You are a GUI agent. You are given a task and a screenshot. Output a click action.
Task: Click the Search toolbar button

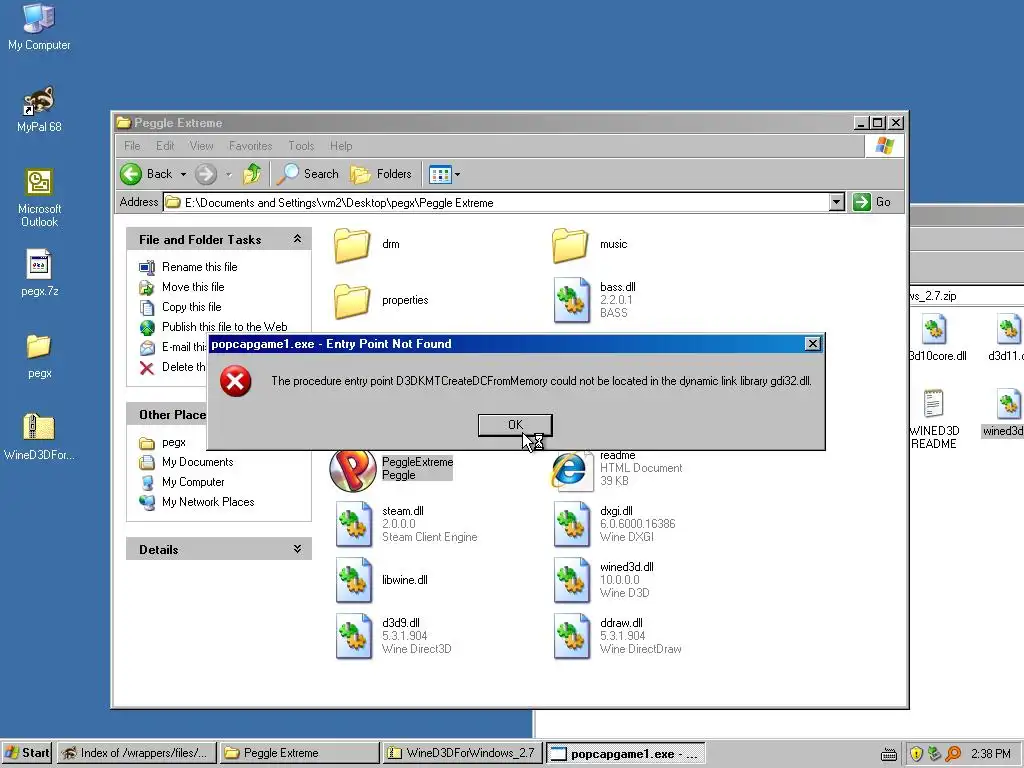coord(308,174)
